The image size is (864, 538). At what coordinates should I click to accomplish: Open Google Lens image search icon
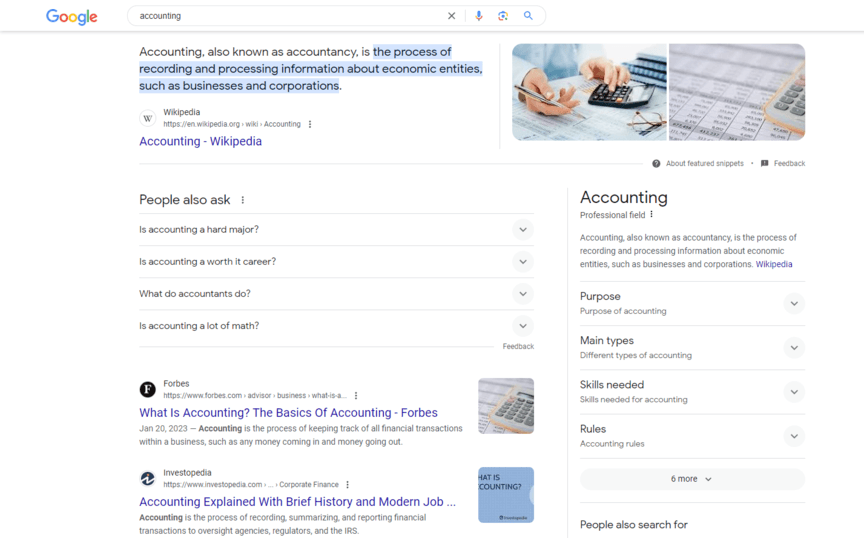pyautogui.click(x=503, y=16)
